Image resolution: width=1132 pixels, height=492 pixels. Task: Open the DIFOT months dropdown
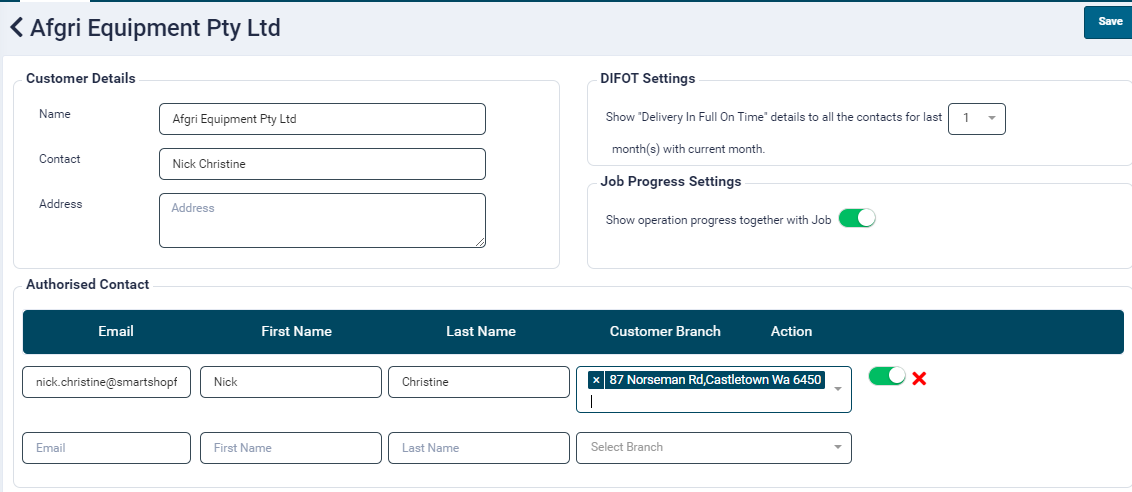[976, 119]
